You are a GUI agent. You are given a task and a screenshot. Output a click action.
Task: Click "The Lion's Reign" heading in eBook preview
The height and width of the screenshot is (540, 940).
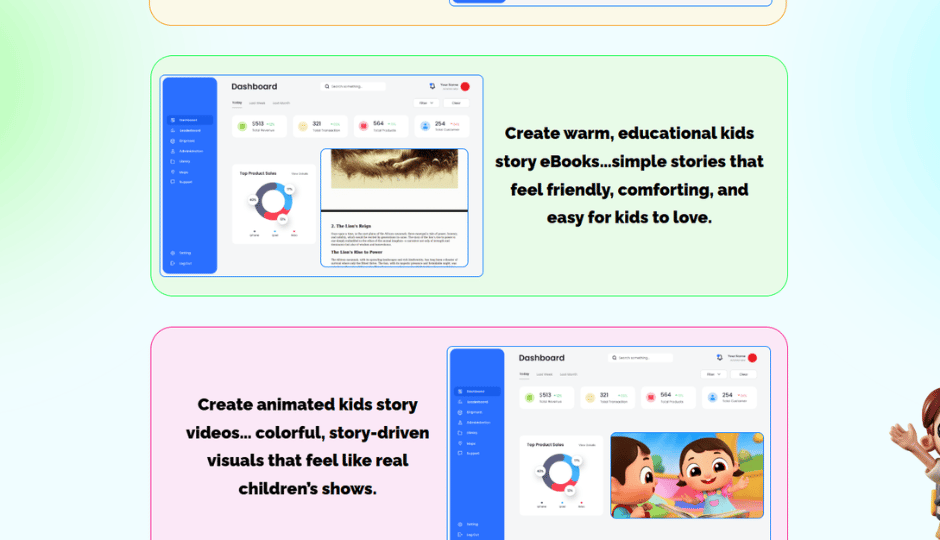coord(351,226)
